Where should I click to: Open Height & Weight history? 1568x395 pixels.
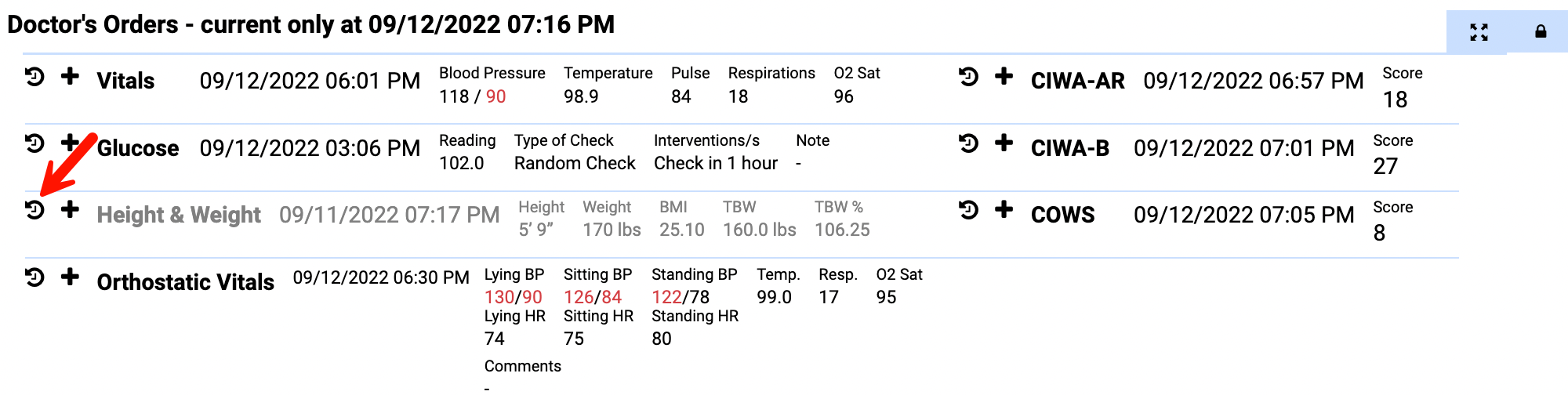coord(34,210)
